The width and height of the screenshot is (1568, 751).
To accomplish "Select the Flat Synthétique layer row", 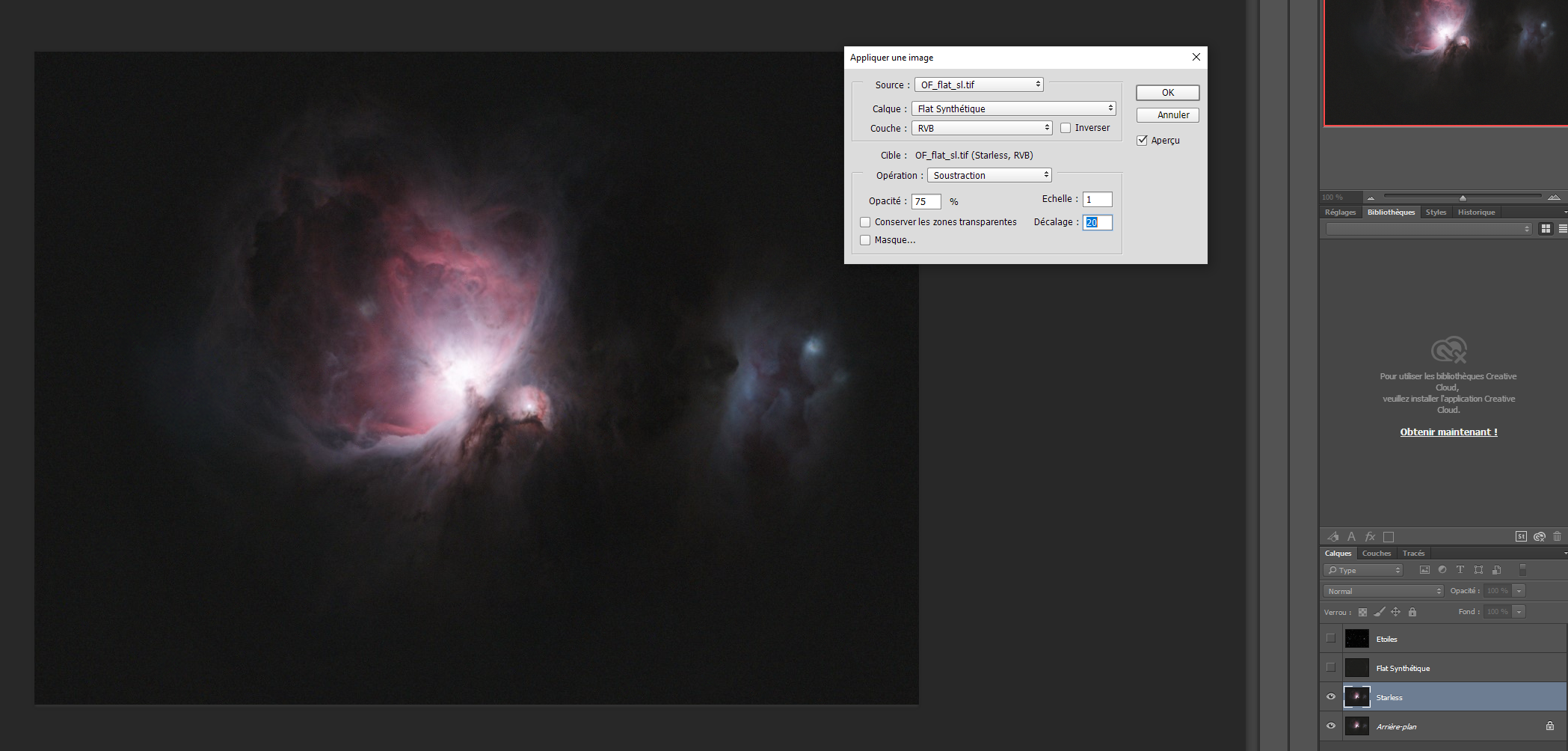I will (x=1443, y=667).
